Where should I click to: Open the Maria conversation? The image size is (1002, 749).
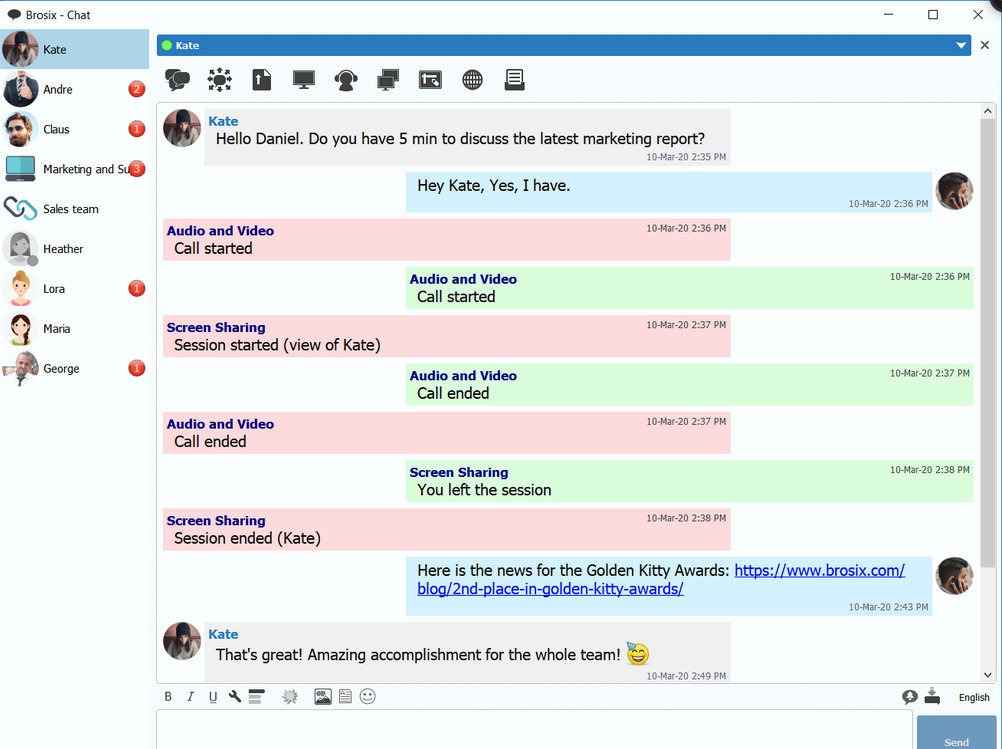click(75, 328)
